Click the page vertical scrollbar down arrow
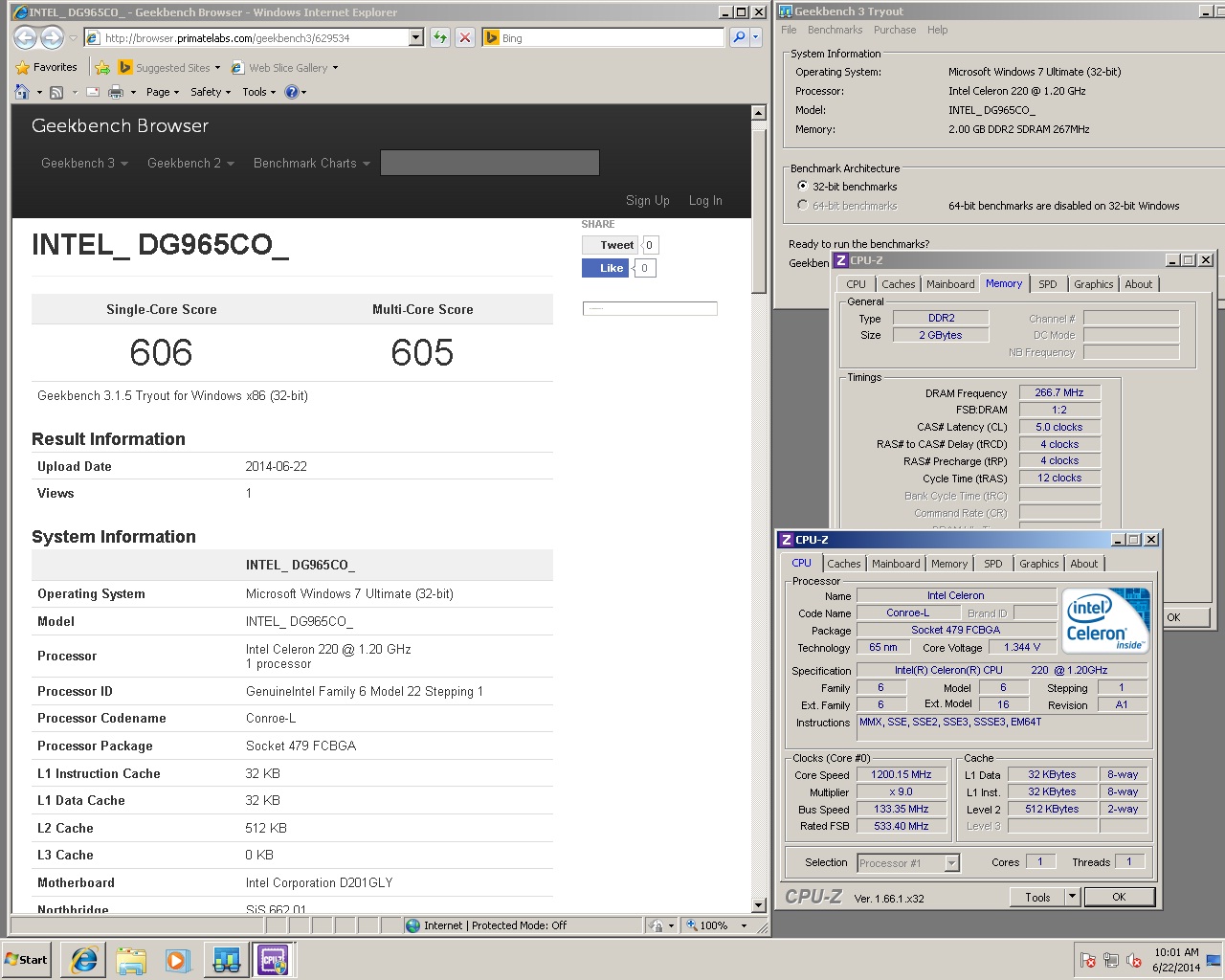 point(759,905)
